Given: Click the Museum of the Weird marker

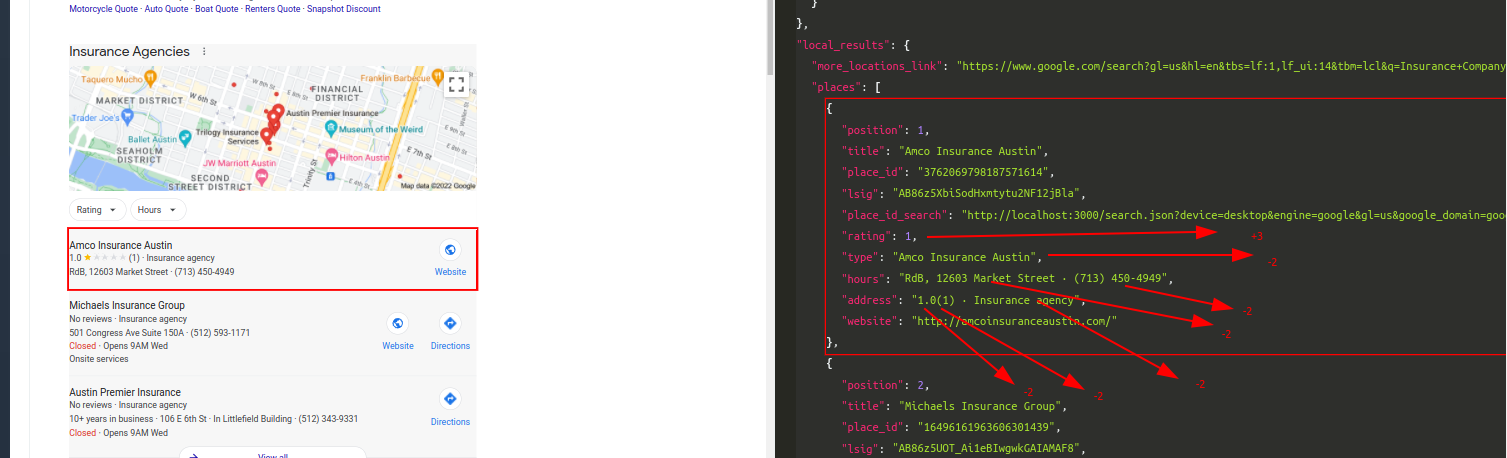Looking at the screenshot, I should 333,129.
